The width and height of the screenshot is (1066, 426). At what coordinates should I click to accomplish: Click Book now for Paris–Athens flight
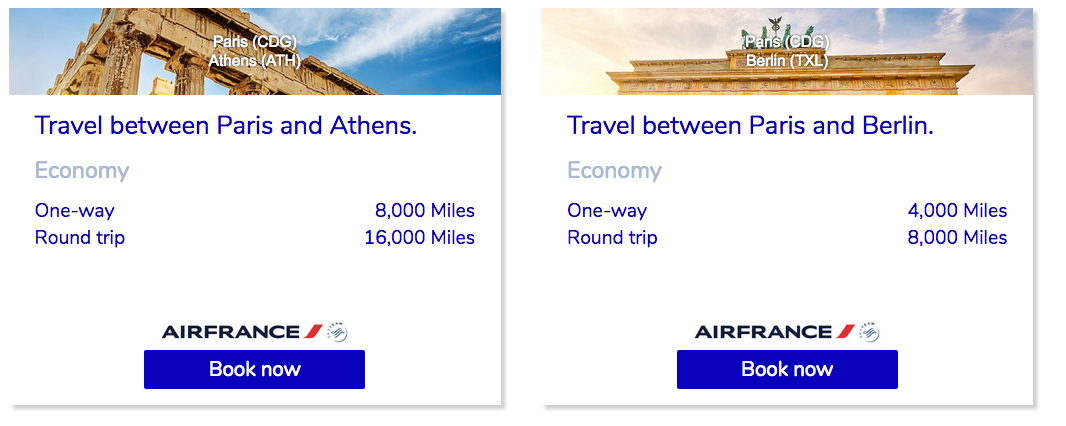254,369
